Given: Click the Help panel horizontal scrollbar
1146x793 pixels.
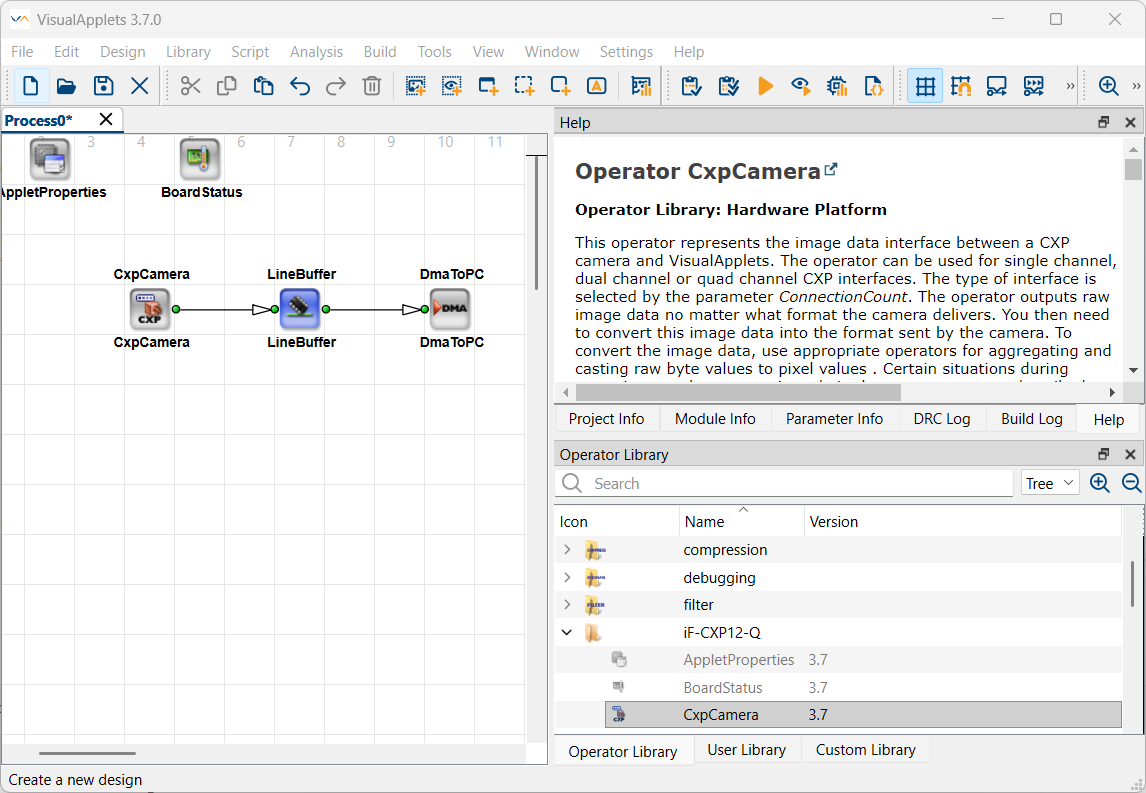Looking at the screenshot, I should [x=738, y=392].
